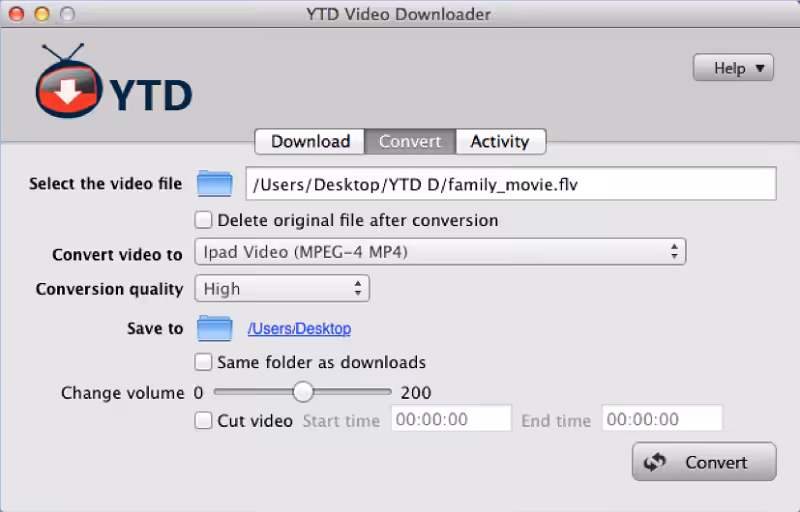Click the yellow minimize window button
Viewport: 800px width, 512px height.
click(42, 14)
